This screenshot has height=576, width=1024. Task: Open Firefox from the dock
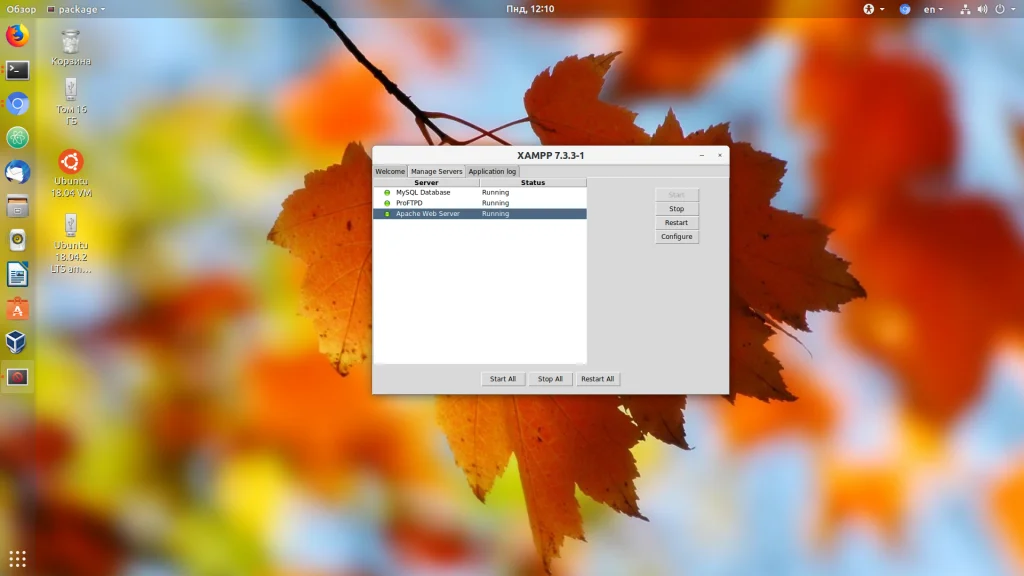pyautogui.click(x=17, y=37)
